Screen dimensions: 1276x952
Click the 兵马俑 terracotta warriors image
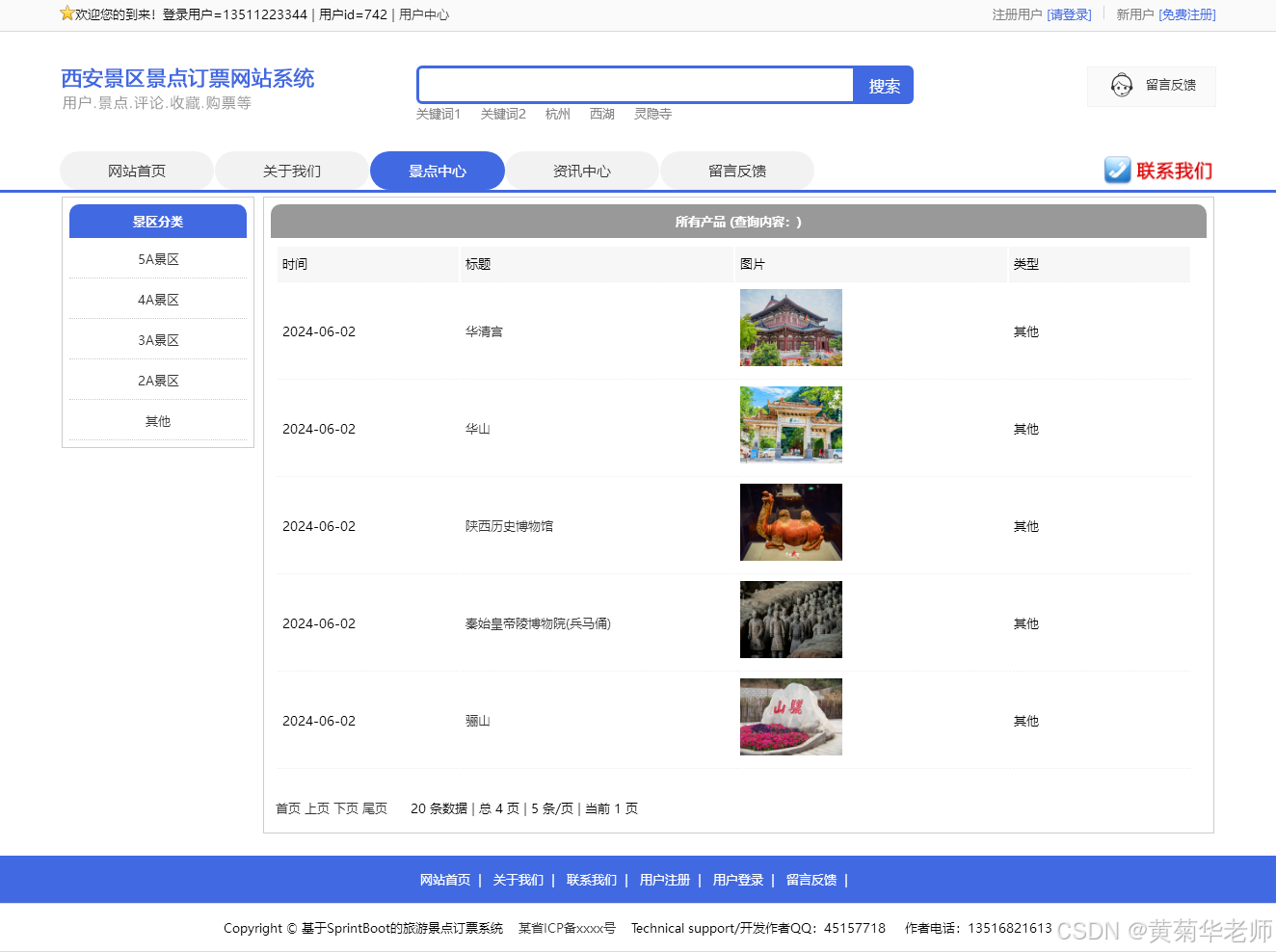coord(790,620)
